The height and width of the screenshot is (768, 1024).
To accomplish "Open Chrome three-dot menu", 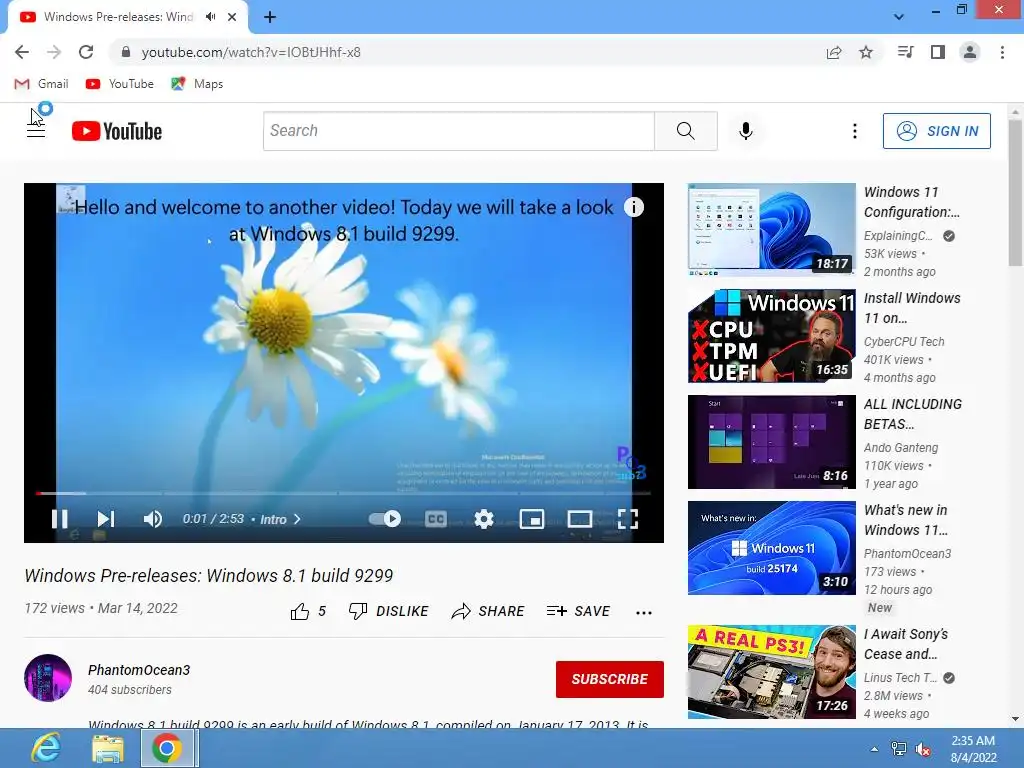I will click(1002, 52).
